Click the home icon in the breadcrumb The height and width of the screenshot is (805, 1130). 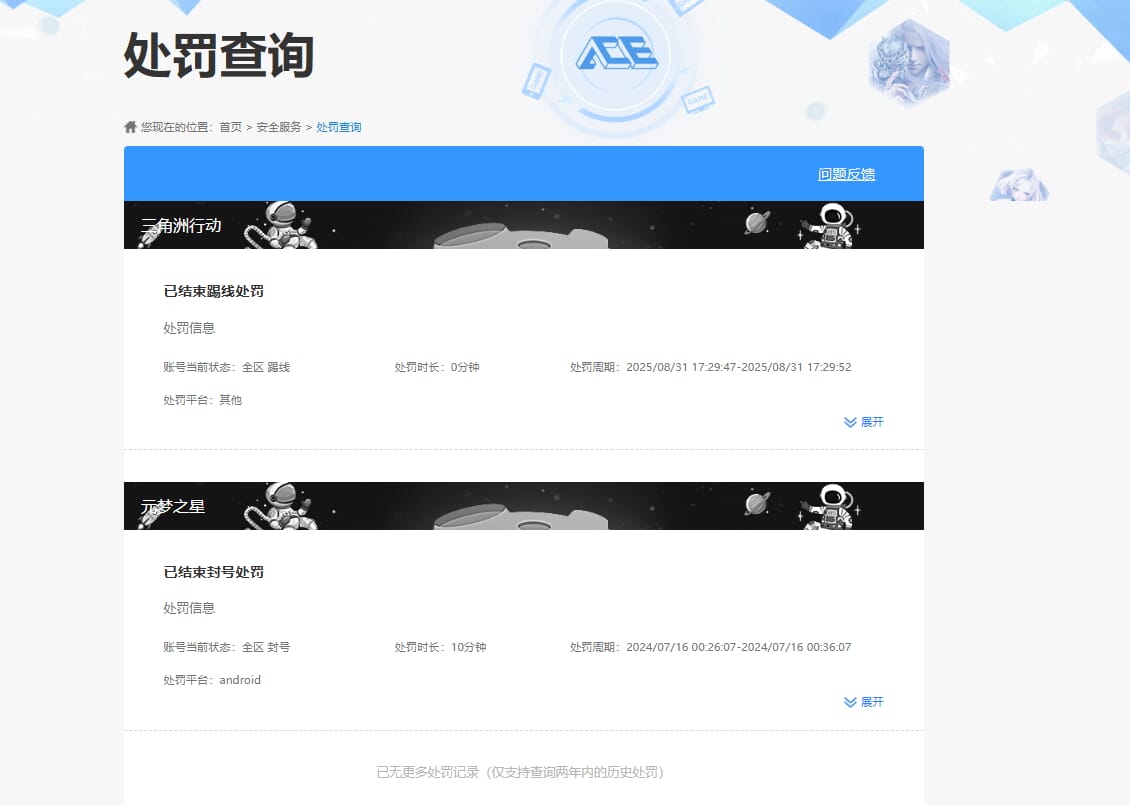click(x=129, y=126)
